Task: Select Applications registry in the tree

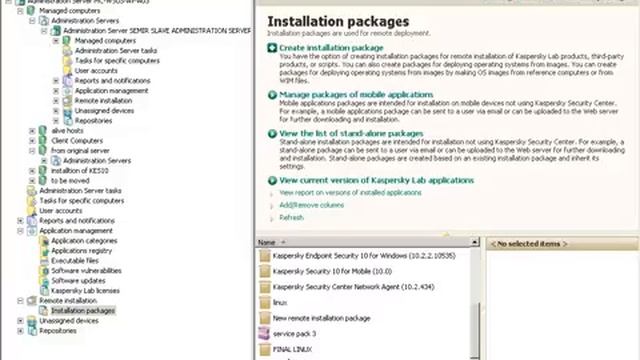Action: [x=82, y=251]
